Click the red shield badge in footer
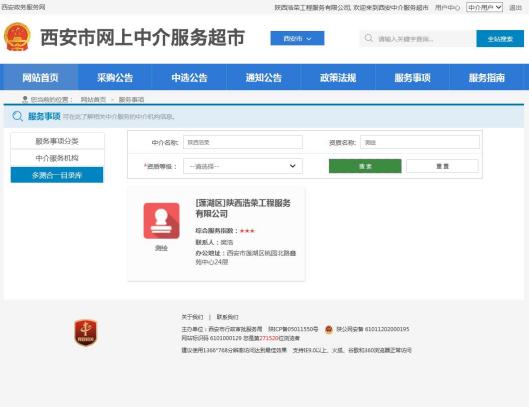The height and width of the screenshot is (407, 529). point(86,333)
